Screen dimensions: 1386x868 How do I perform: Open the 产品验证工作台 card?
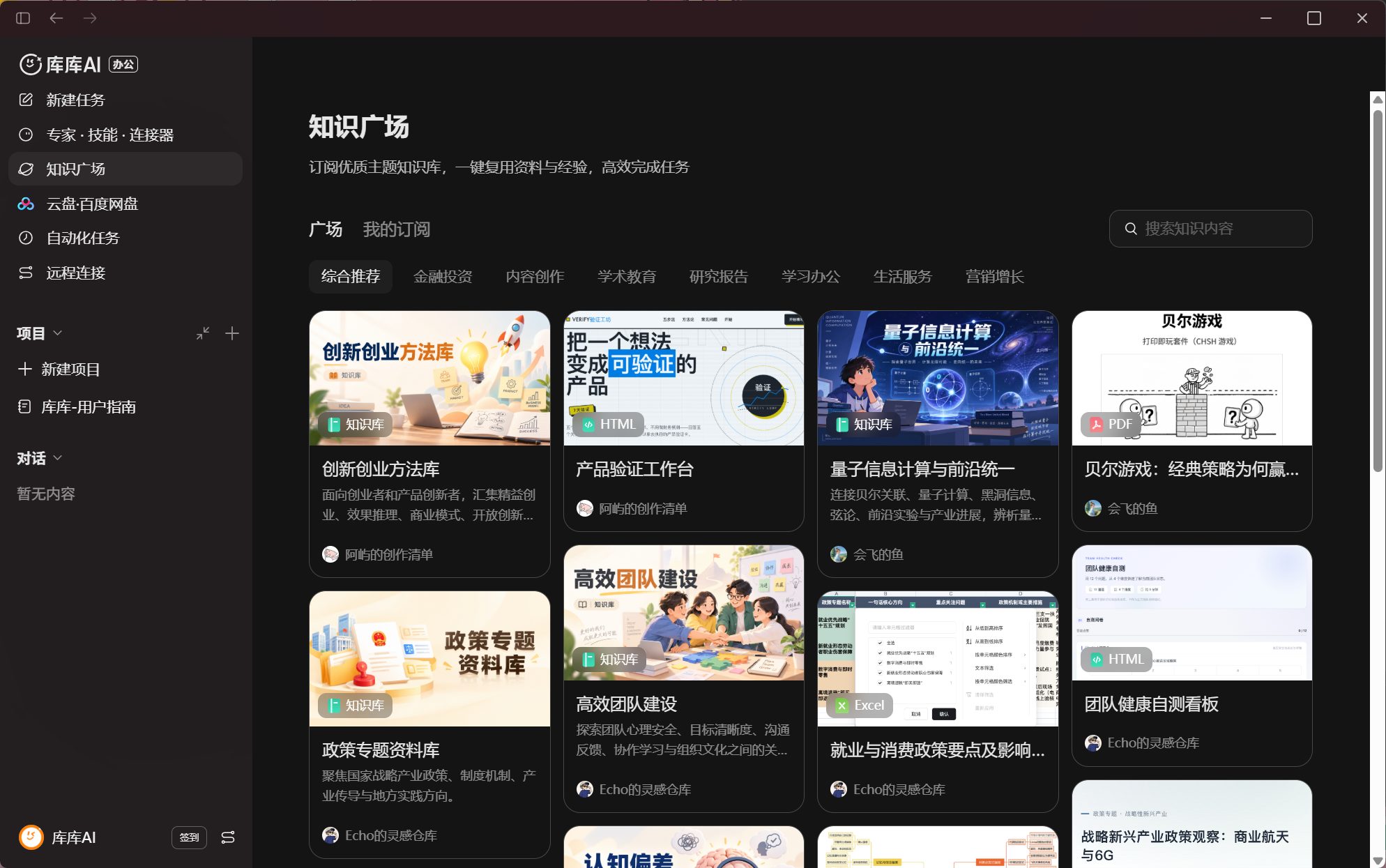tap(684, 421)
